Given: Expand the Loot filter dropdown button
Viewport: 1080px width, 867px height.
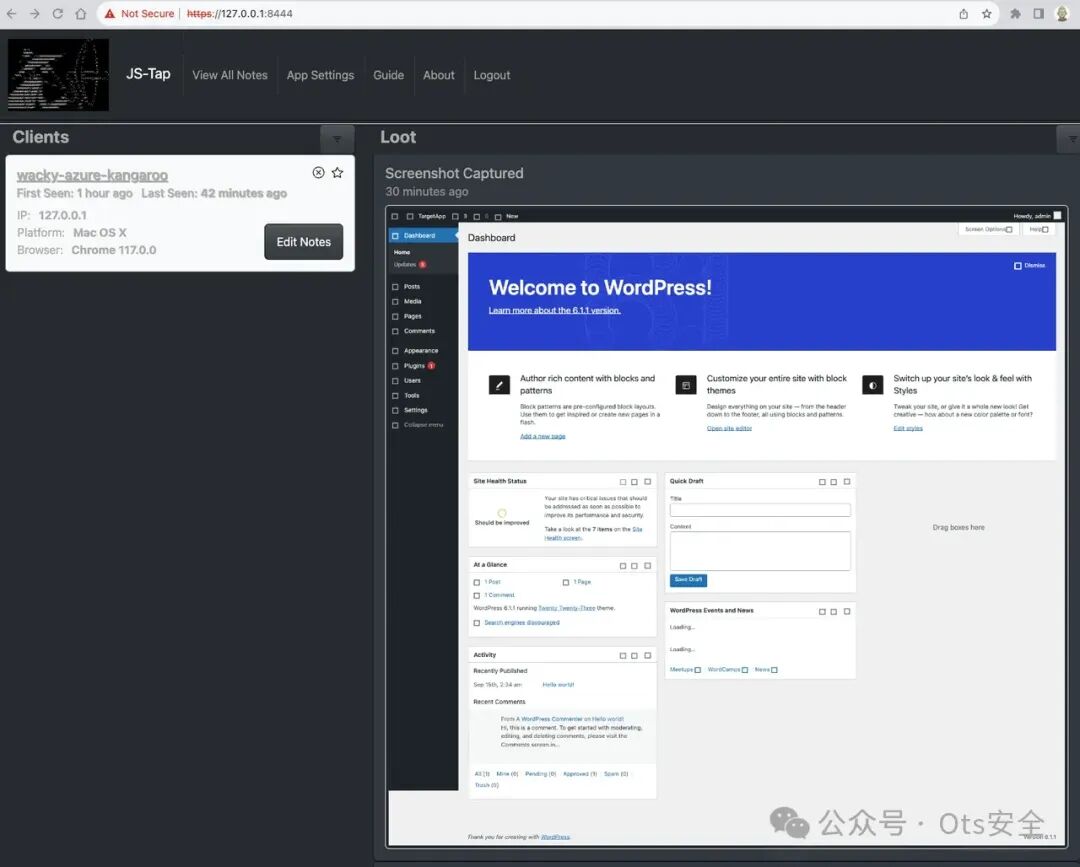Looking at the screenshot, I should 1069,139.
